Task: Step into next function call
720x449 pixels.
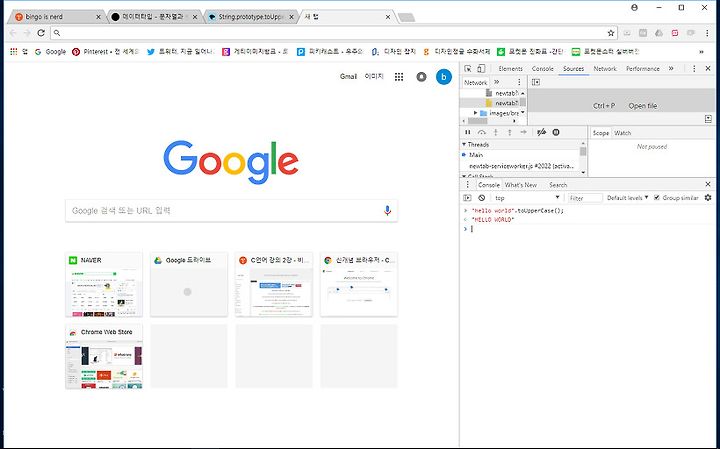Action: coord(495,132)
